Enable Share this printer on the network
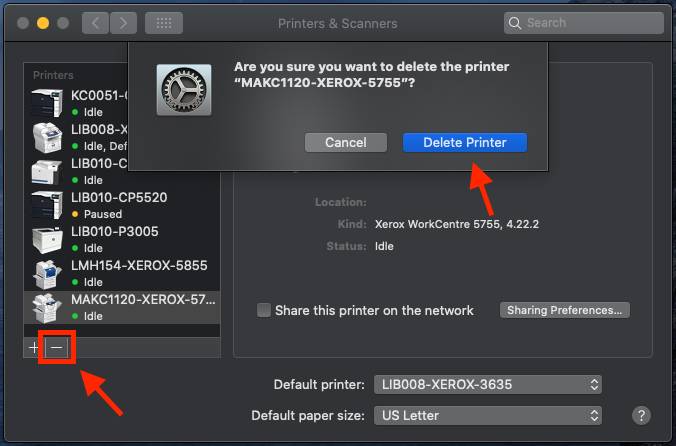The height and width of the screenshot is (446, 676). click(264, 310)
